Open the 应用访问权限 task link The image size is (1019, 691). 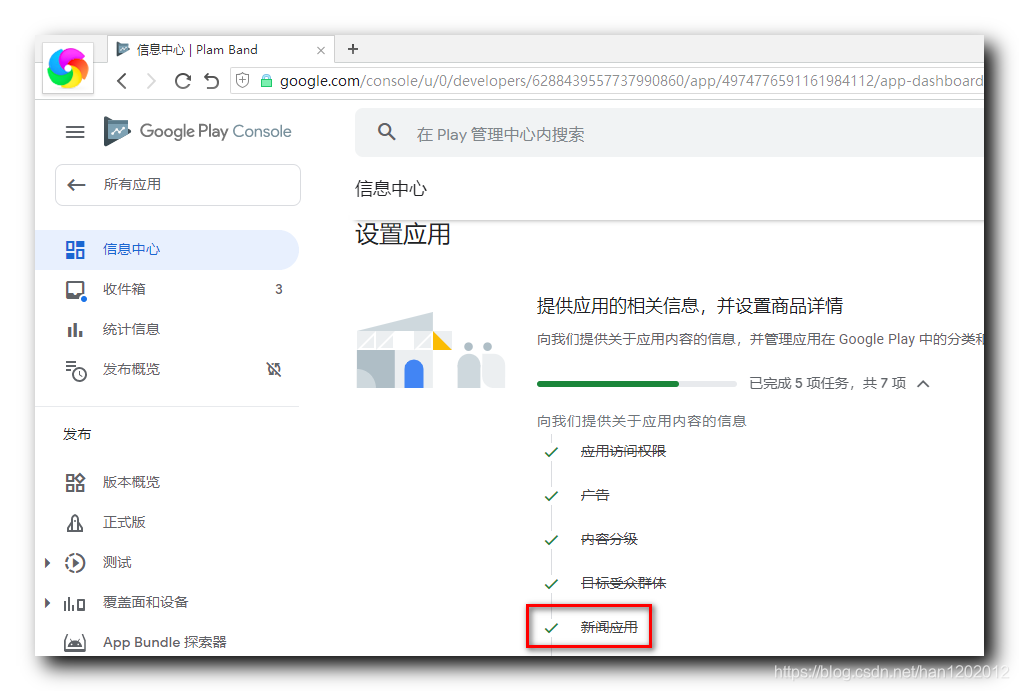(623, 451)
